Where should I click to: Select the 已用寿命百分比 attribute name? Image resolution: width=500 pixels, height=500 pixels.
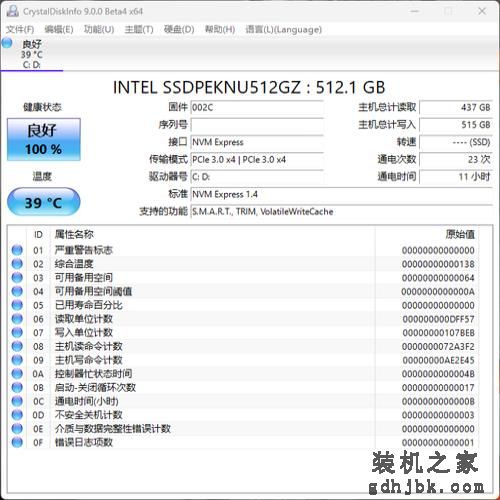89,305
